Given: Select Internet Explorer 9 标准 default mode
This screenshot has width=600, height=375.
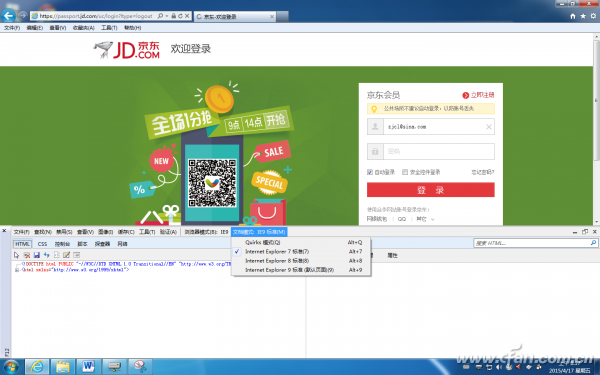Looking at the screenshot, I should click(301, 270).
